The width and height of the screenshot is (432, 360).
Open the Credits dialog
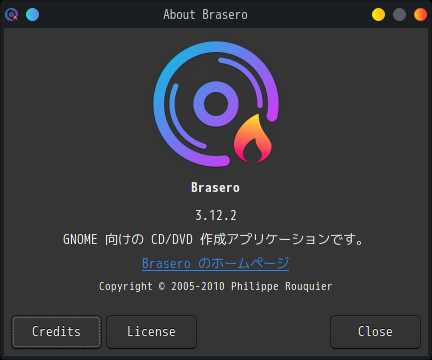pyautogui.click(x=56, y=332)
